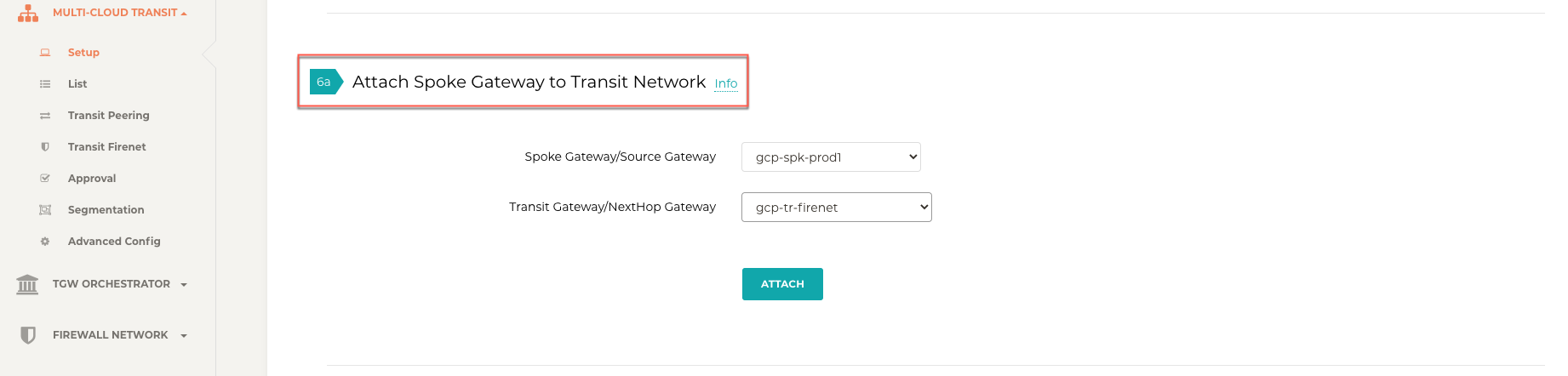Expand the Firewall Network menu caret
The width and height of the screenshot is (1568, 376).
click(184, 336)
